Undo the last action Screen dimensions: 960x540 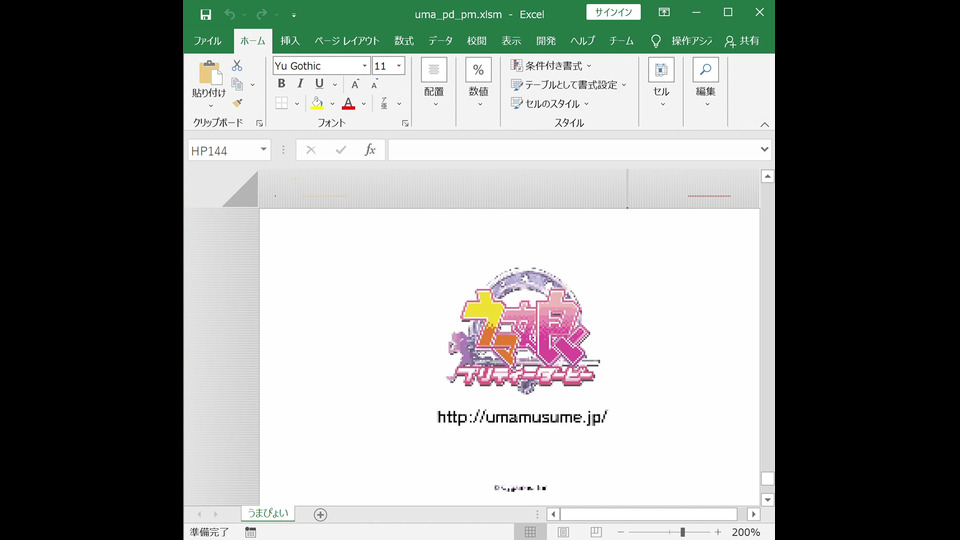[x=230, y=14]
